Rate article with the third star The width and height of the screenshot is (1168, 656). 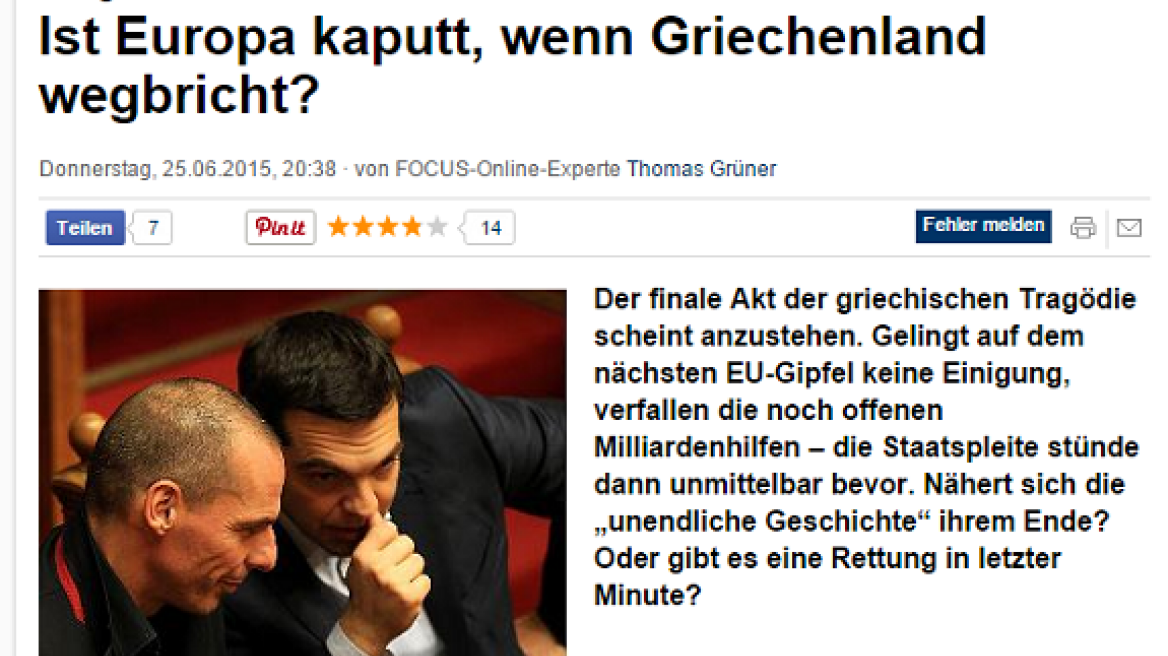coord(387,226)
